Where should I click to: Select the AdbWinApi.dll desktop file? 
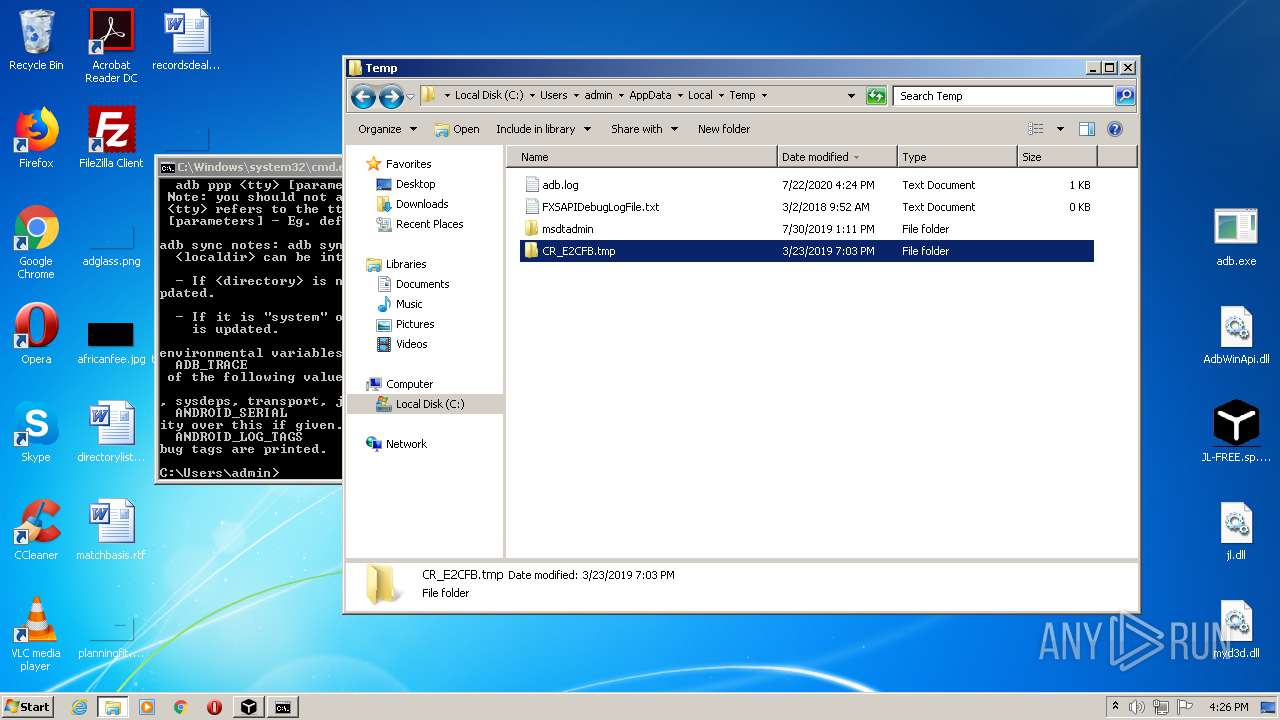[1236, 334]
